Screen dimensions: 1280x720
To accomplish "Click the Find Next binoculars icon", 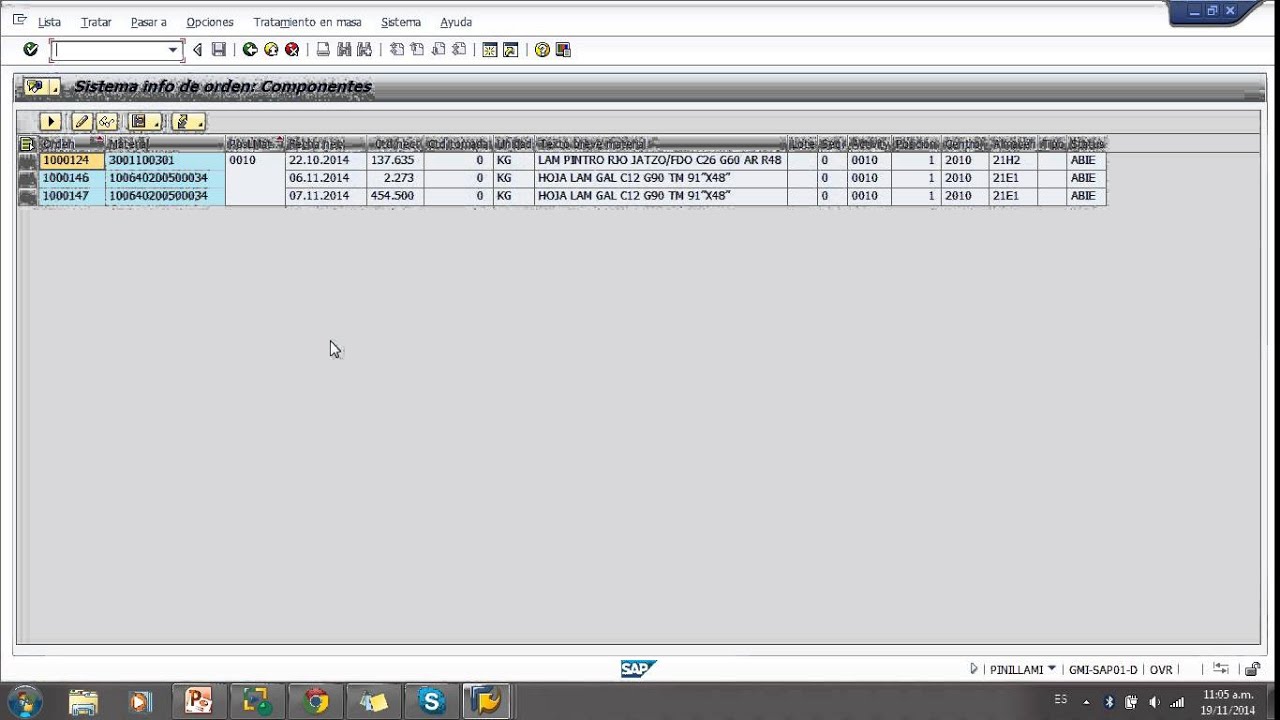I will coord(364,49).
